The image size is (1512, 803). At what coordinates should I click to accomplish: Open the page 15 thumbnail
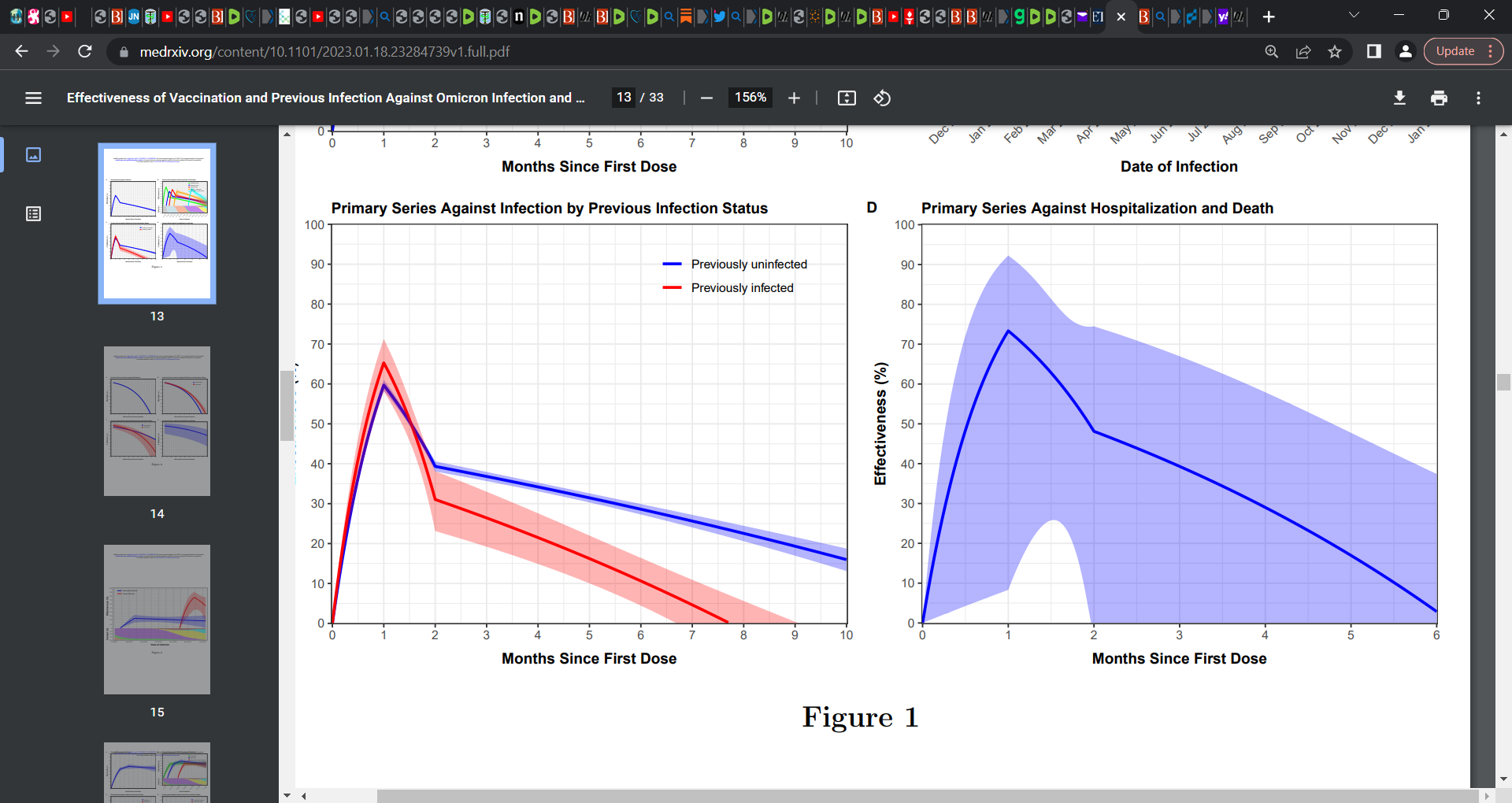(x=157, y=620)
